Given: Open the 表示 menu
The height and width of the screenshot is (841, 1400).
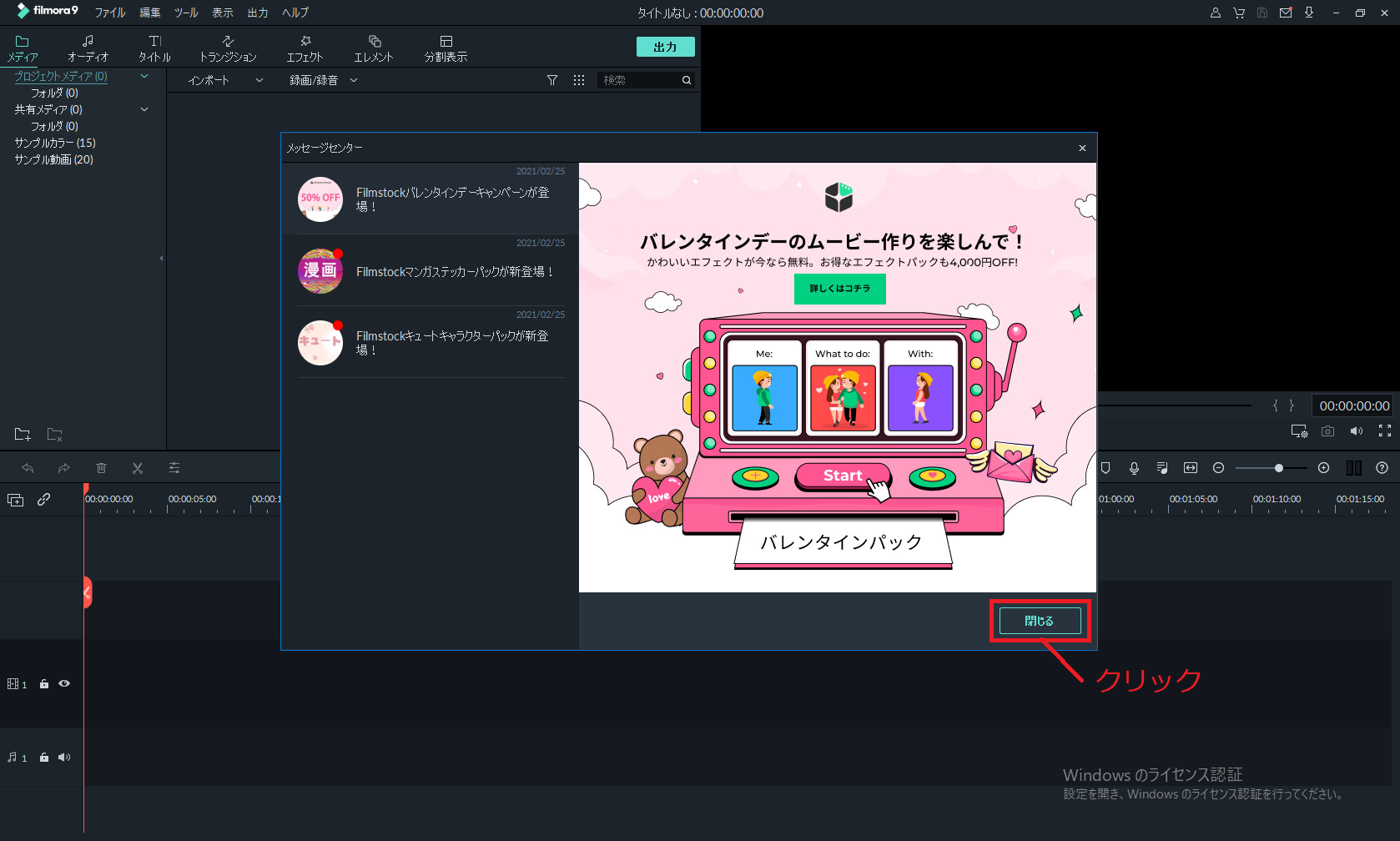Looking at the screenshot, I should [223, 13].
